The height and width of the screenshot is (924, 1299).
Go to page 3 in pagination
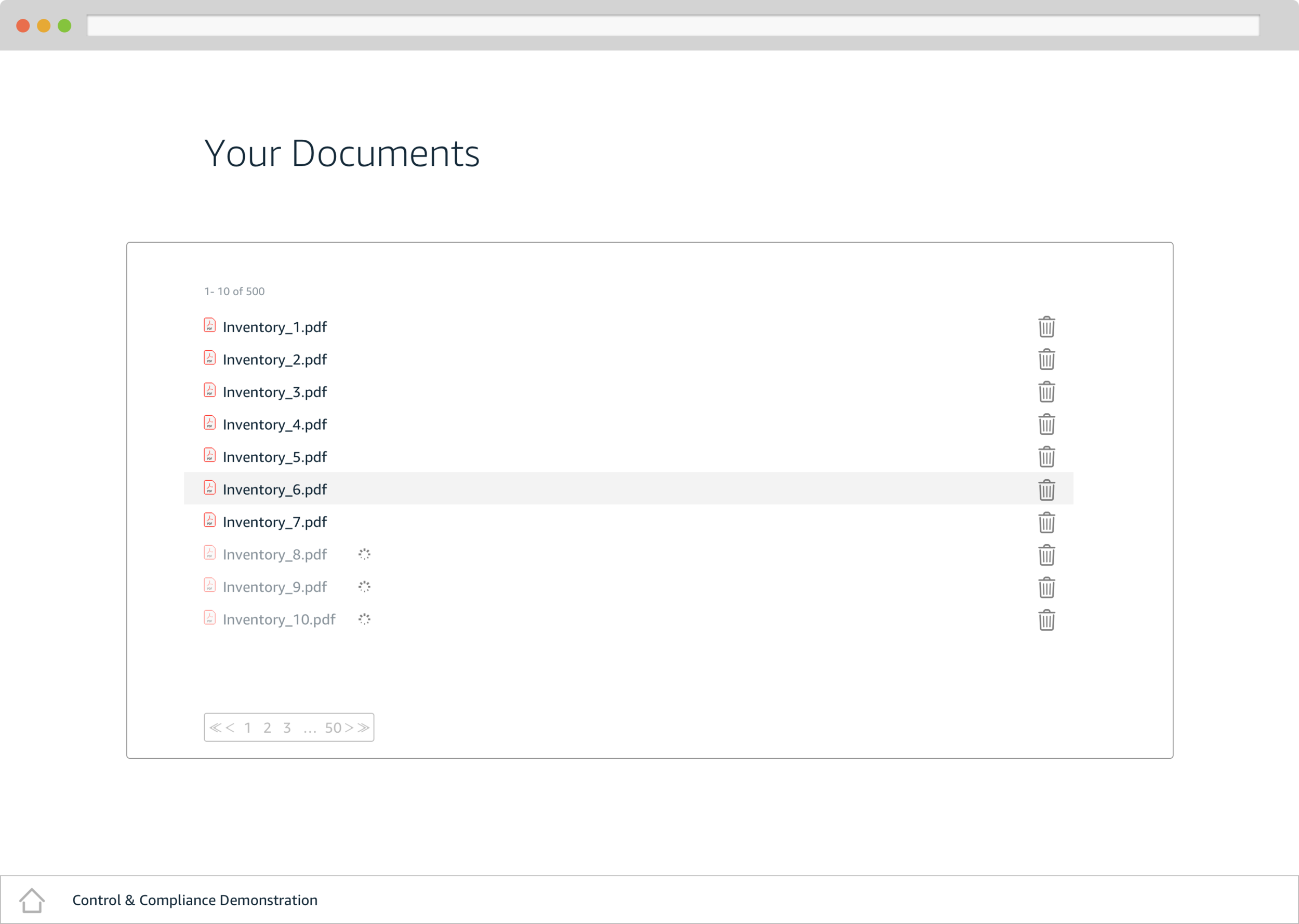click(287, 728)
